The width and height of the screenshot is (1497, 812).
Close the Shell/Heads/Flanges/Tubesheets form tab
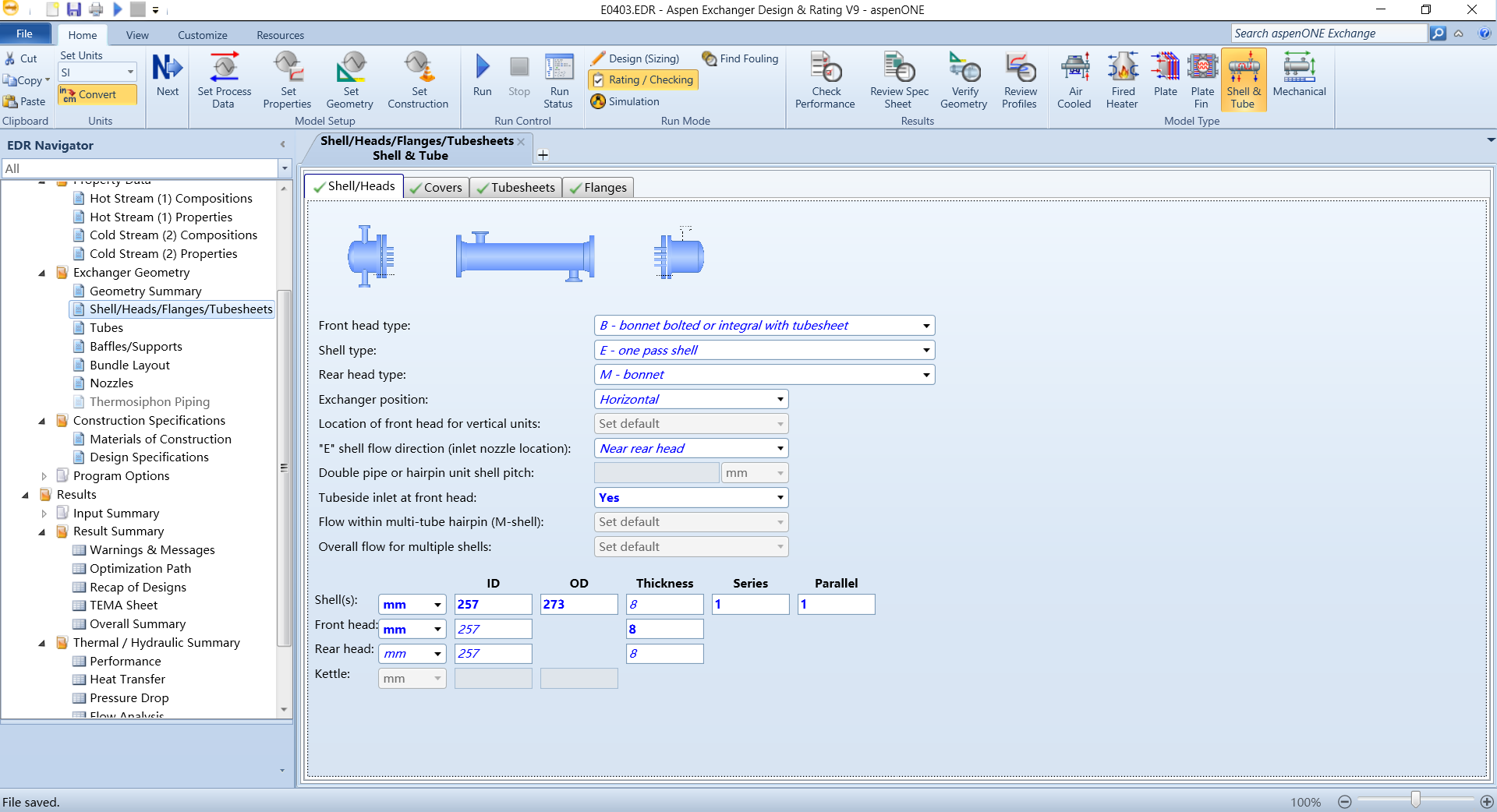click(x=521, y=141)
